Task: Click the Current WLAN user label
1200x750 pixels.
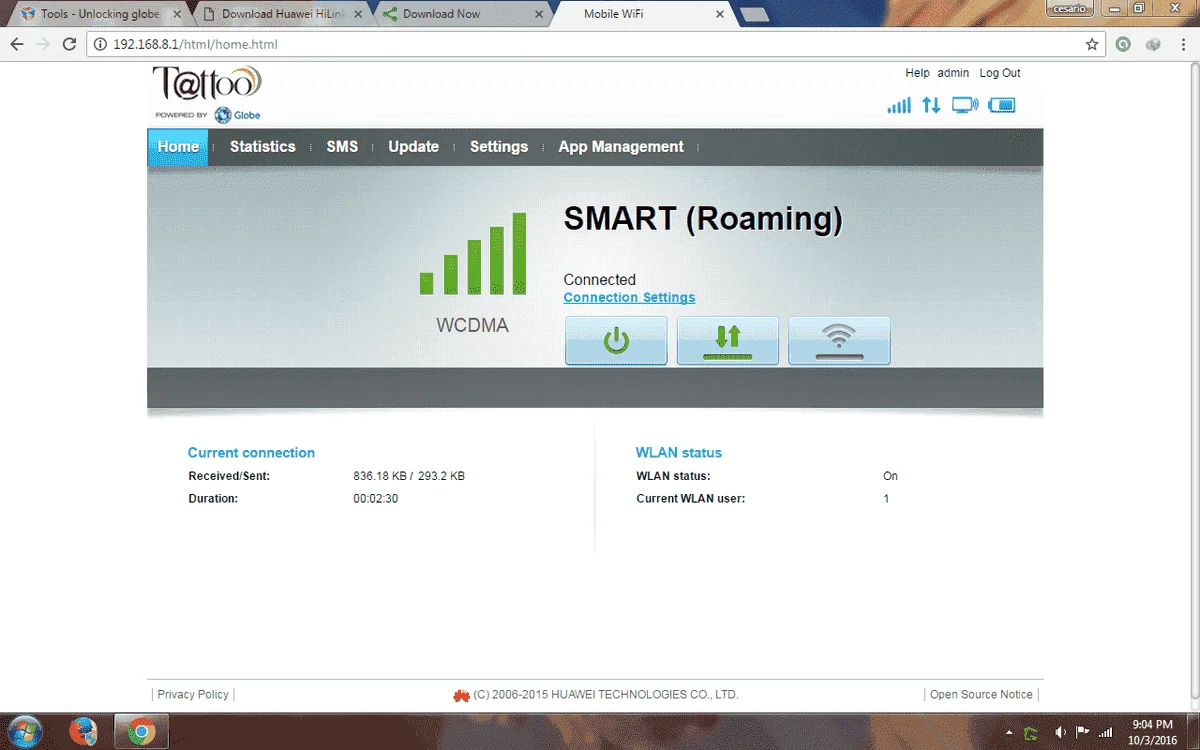Action: pos(691,498)
